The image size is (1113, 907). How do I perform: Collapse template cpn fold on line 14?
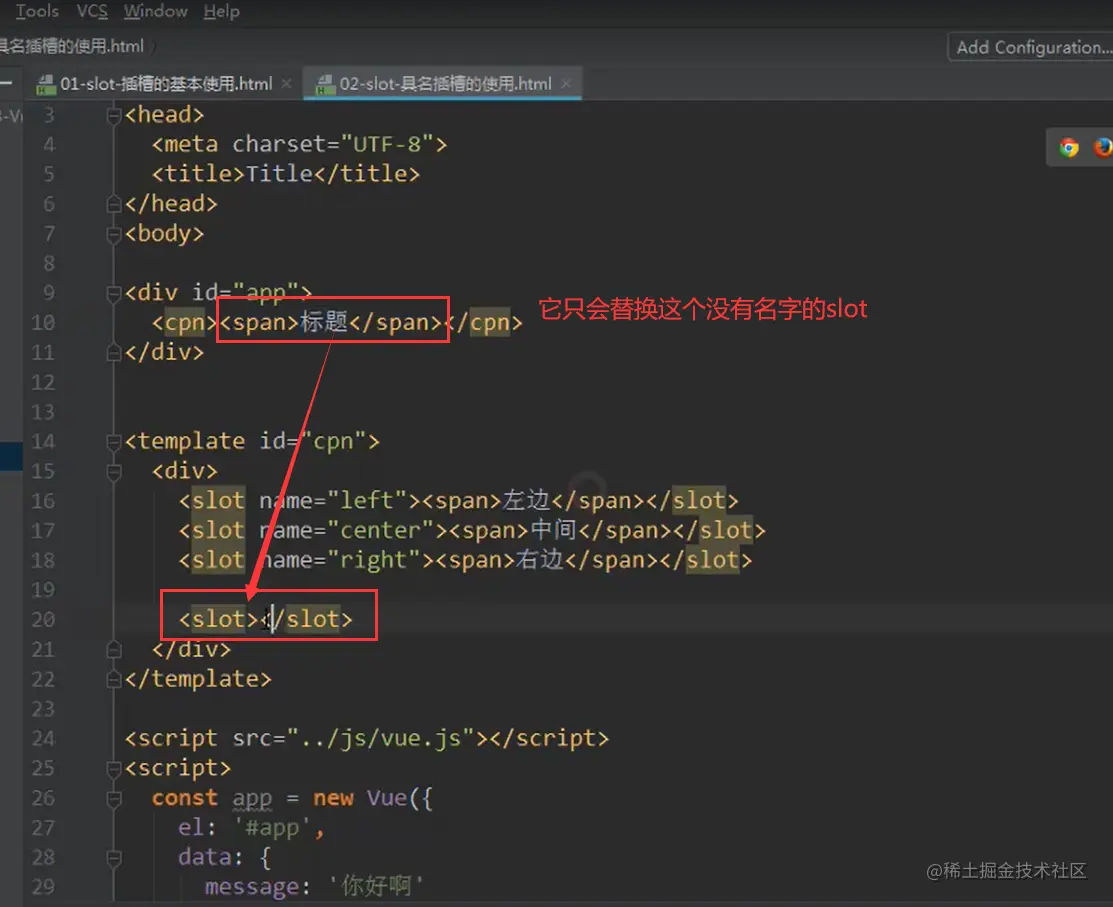pos(114,442)
